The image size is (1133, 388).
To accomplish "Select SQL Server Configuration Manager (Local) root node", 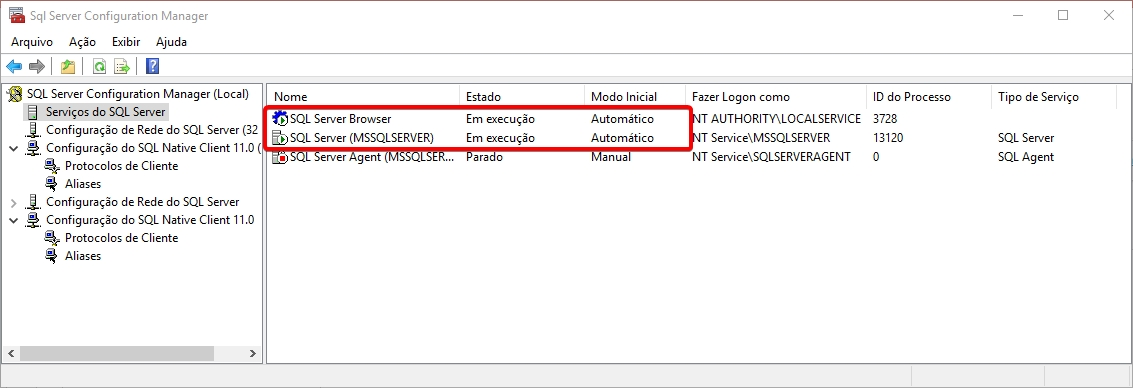I will (137, 94).
